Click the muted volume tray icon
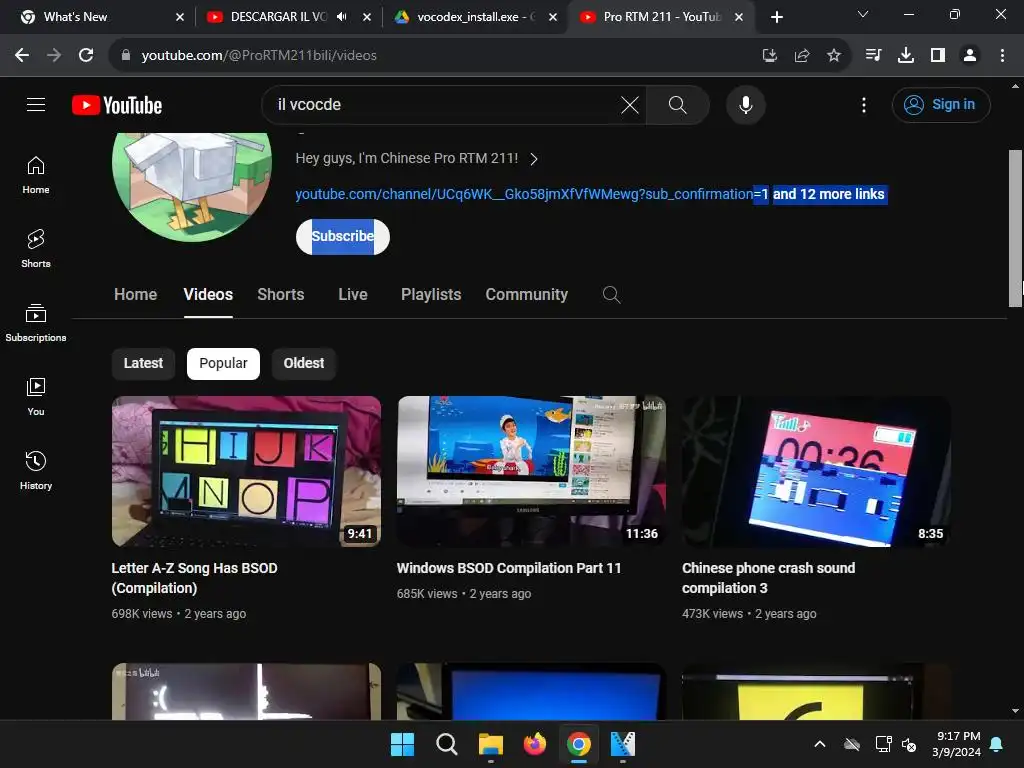 pyautogui.click(x=908, y=744)
